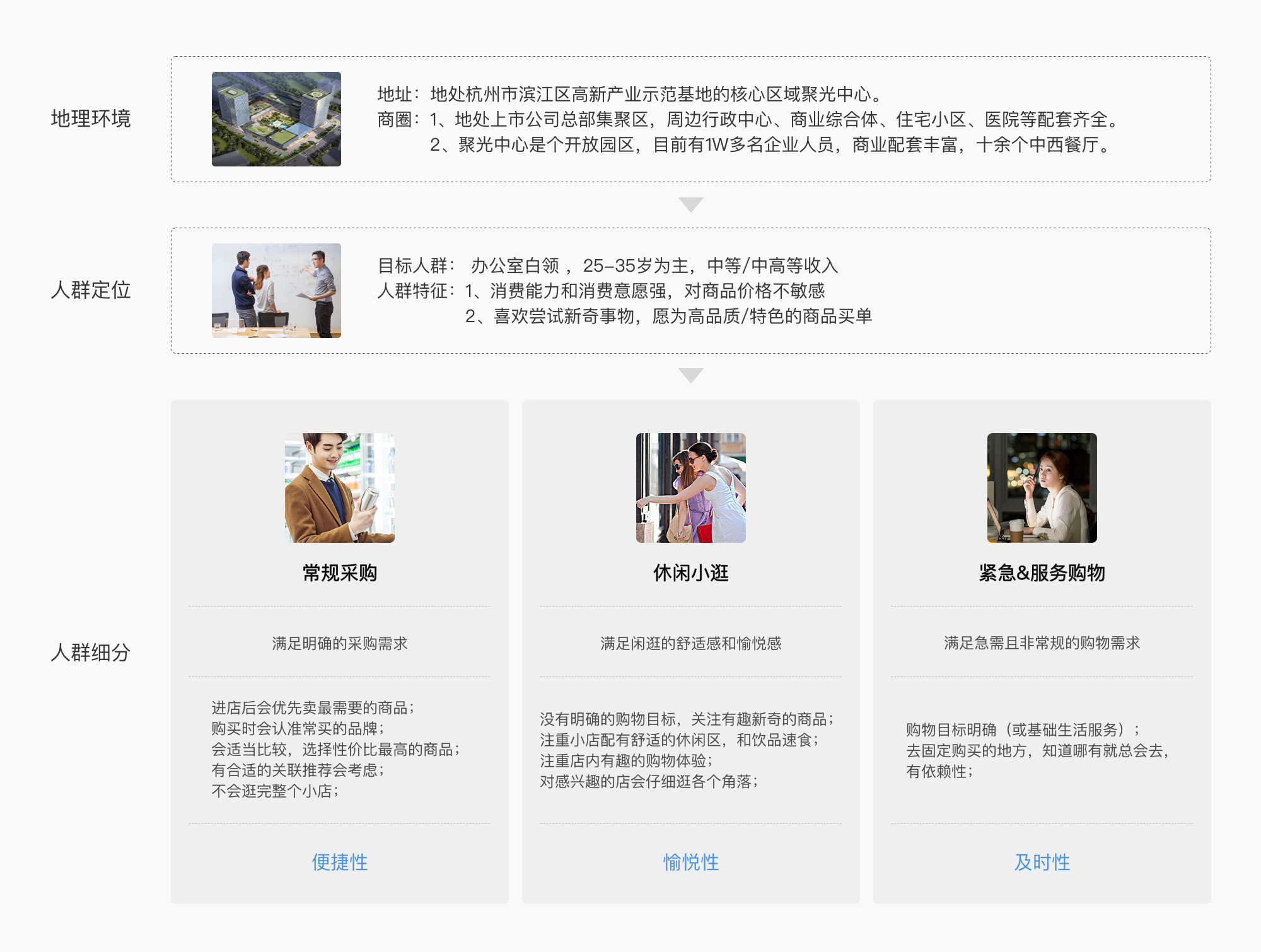Click the 常规采购 card heading
This screenshot has width=1261, height=952.
(339, 572)
